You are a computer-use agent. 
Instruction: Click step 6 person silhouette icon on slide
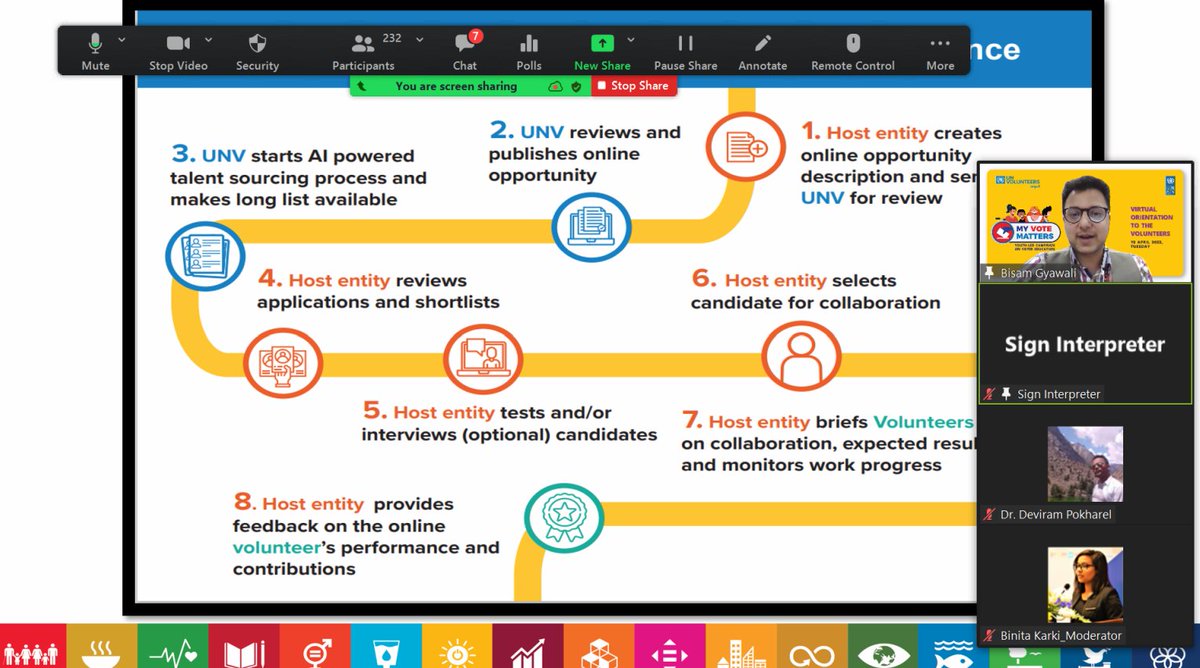[x=801, y=358]
